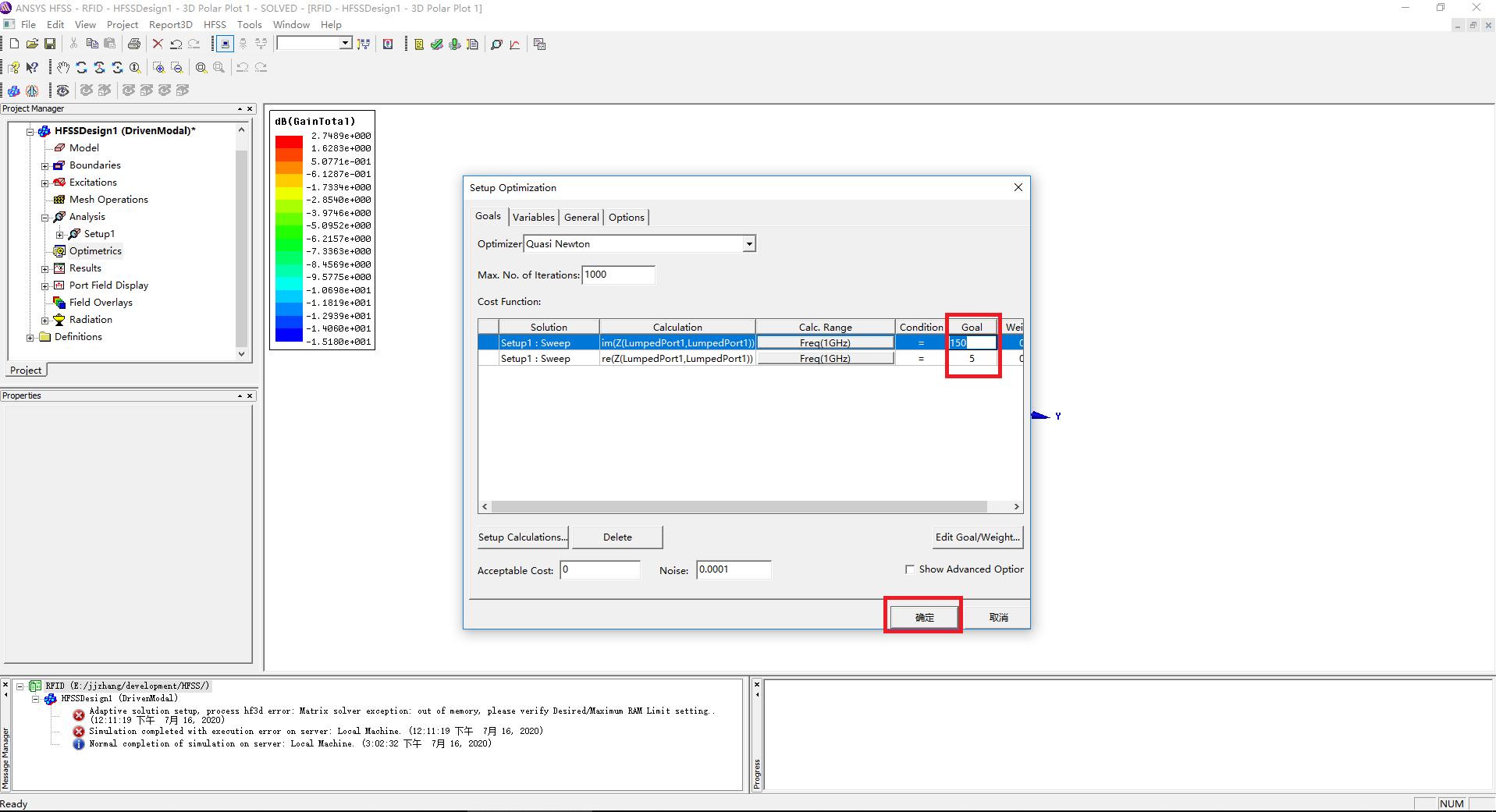The image size is (1496, 812).
Task: Click the Noise input field
Action: coord(733,570)
